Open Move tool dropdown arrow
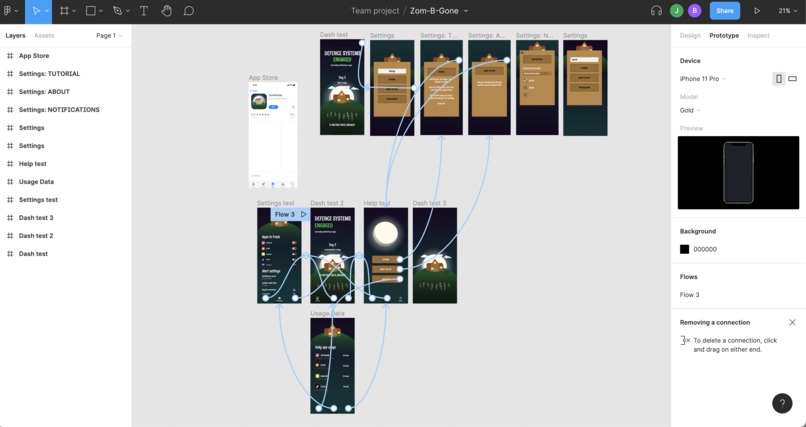The height and width of the screenshot is (427, 806). (x=46, y=11)
